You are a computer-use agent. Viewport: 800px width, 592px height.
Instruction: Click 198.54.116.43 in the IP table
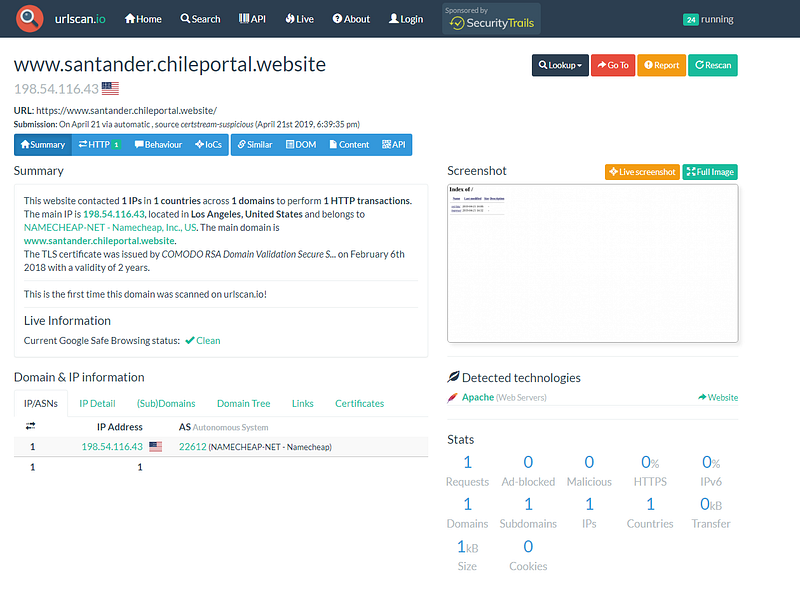pos(112,447)
